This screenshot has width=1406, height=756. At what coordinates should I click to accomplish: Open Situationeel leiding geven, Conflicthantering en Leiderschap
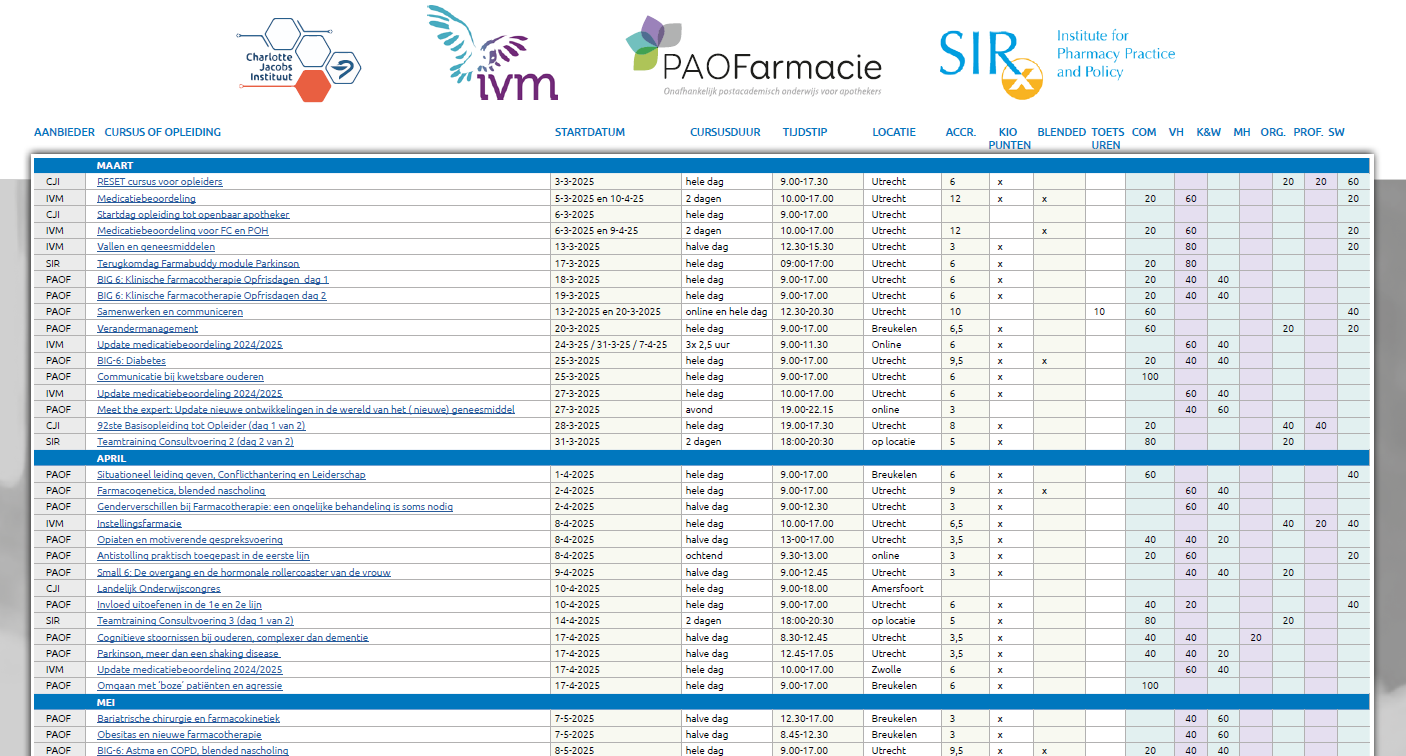click(x=231, y=475)
